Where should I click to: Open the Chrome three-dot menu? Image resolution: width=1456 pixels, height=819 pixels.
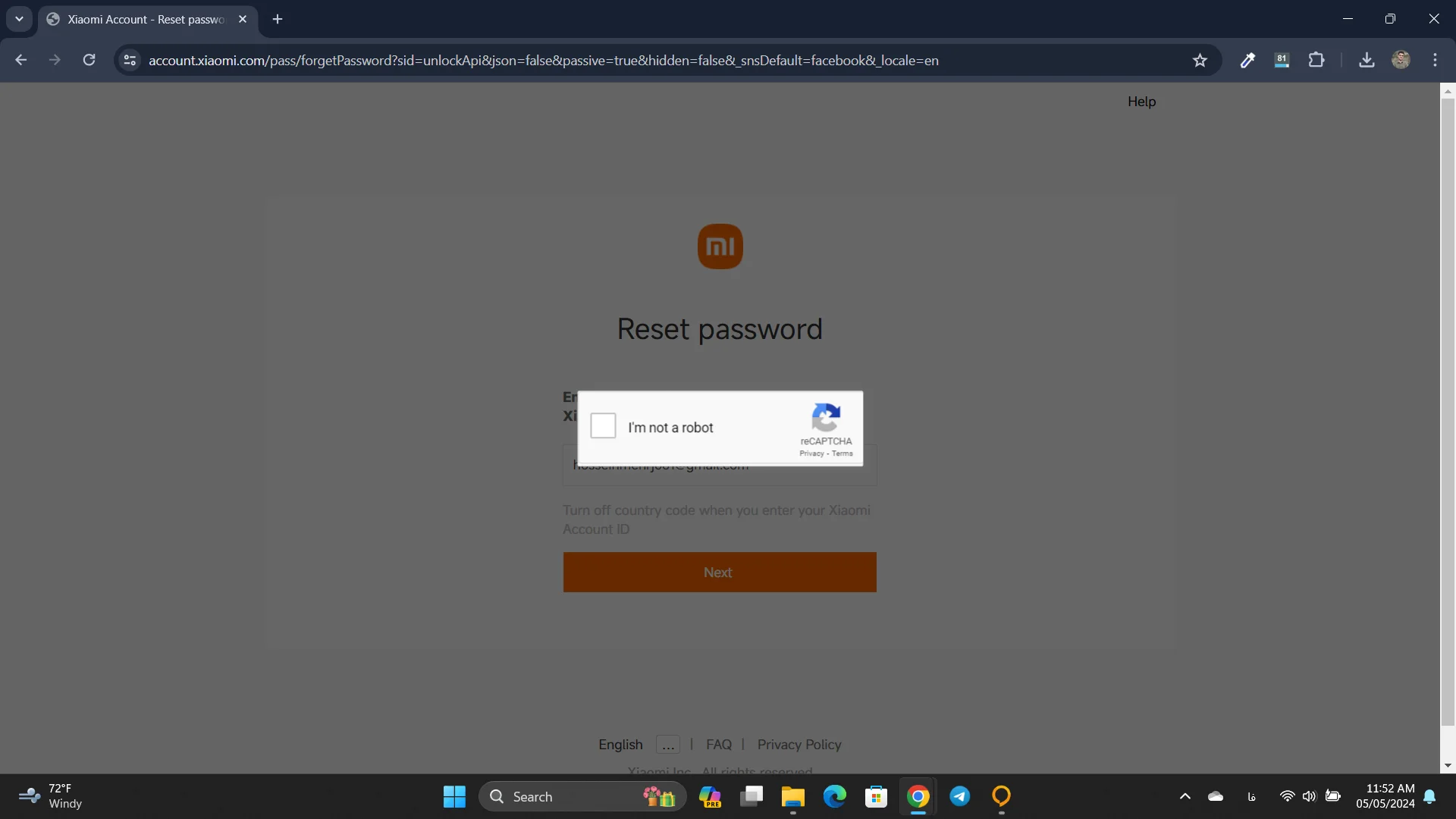1435,60
